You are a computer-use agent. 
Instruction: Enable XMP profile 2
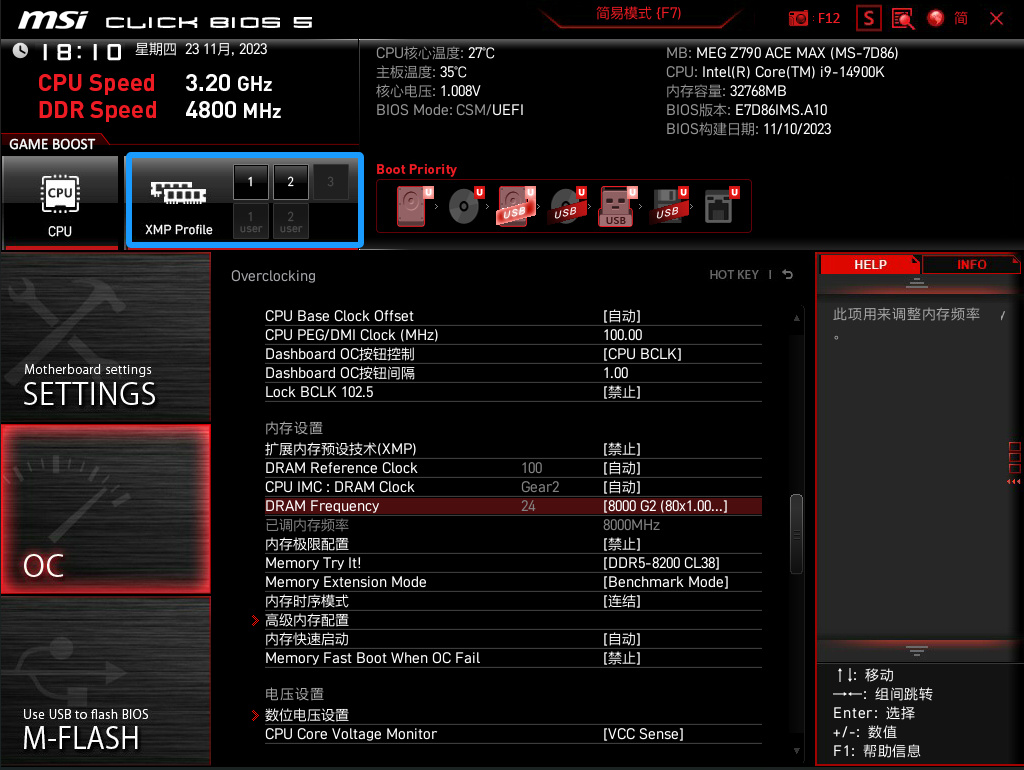(291, 182)
